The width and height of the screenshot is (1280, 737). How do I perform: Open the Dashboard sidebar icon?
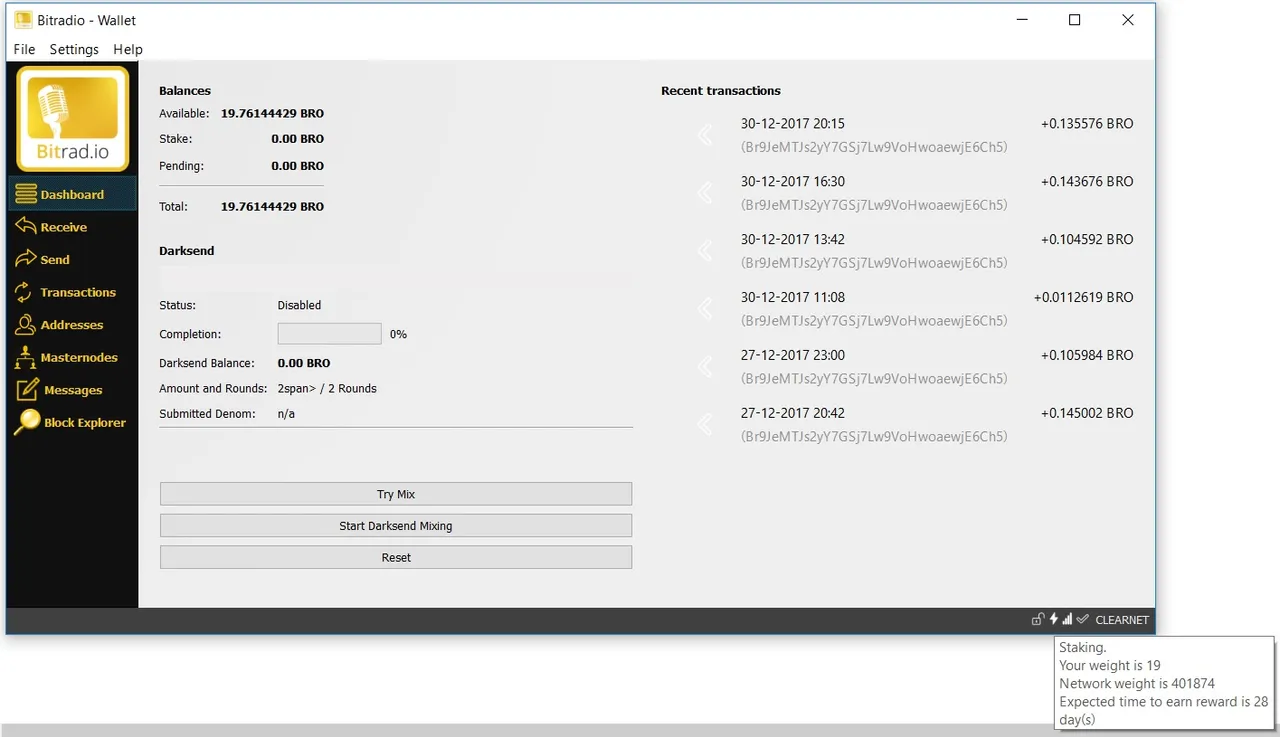(26, 194)
